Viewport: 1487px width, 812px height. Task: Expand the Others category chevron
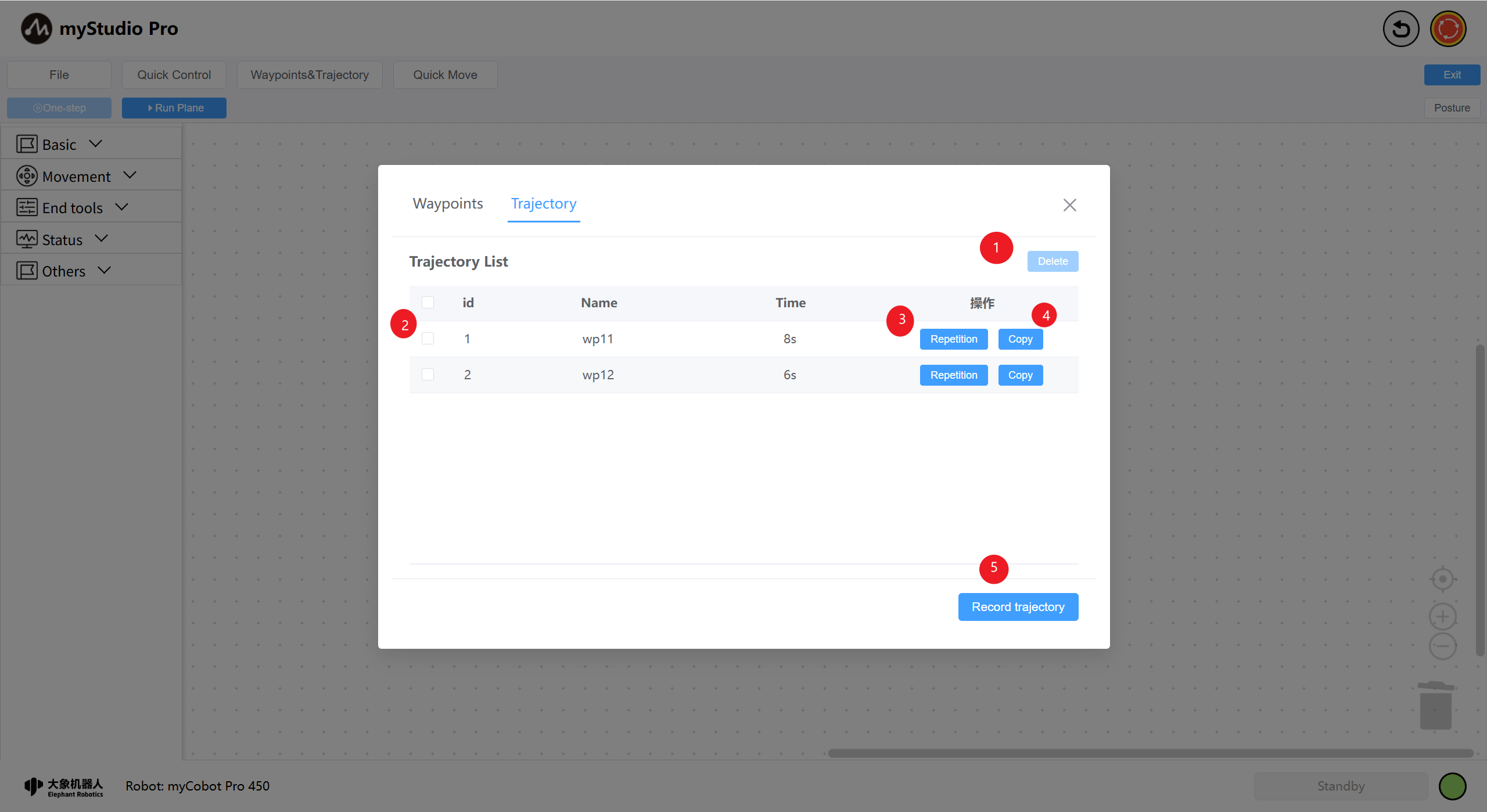pyautogui.click(x=105, y=270)
